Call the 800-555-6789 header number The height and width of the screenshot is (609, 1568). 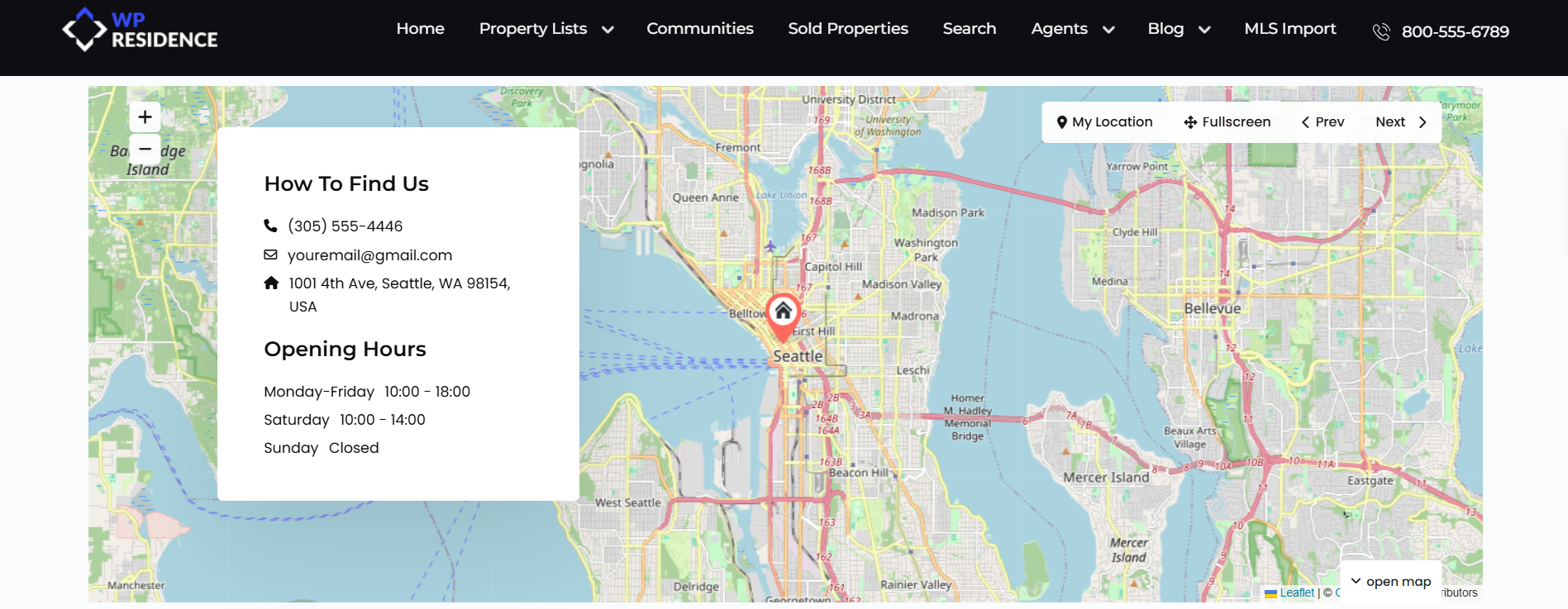[x=1455, y=32]
